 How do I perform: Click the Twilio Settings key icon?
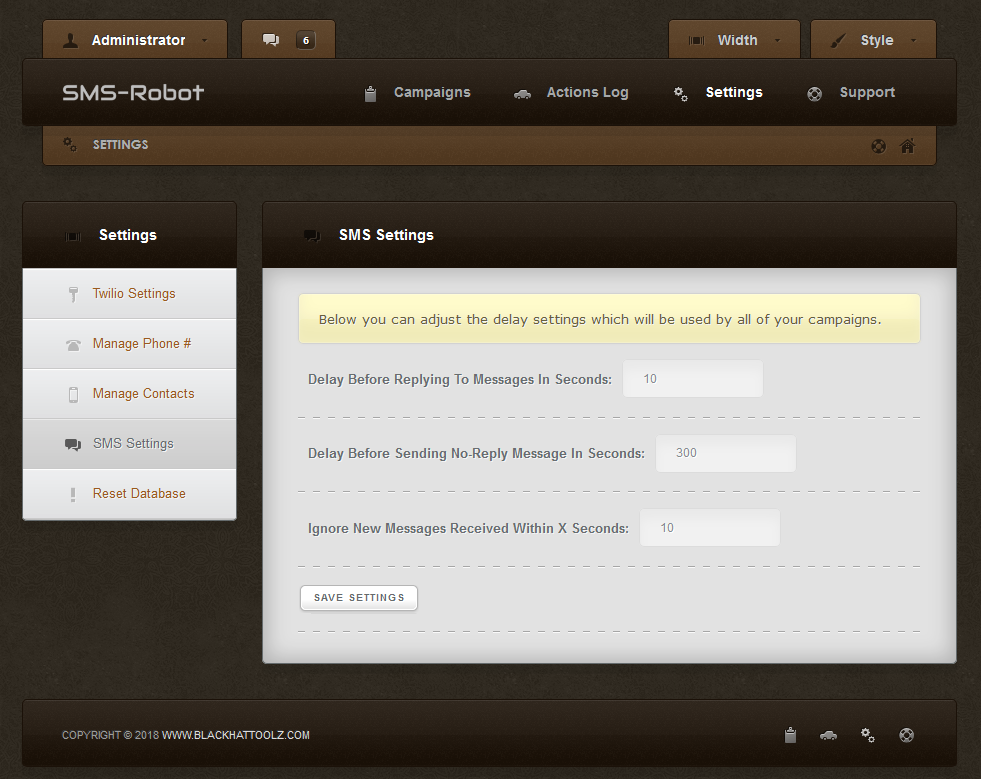[73, 294]
